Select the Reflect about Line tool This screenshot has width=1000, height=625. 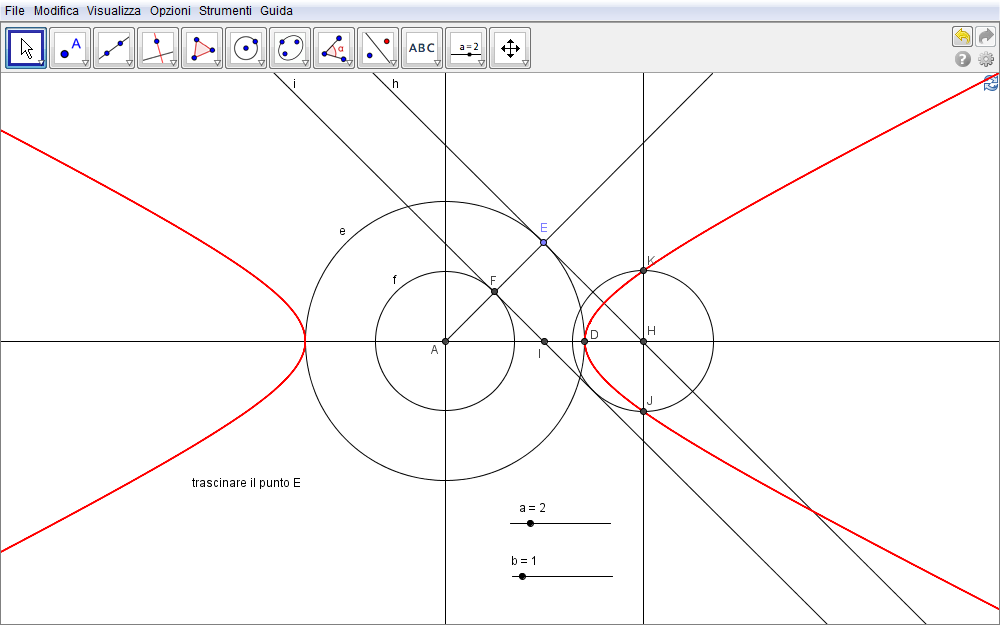tap(378, 47)
